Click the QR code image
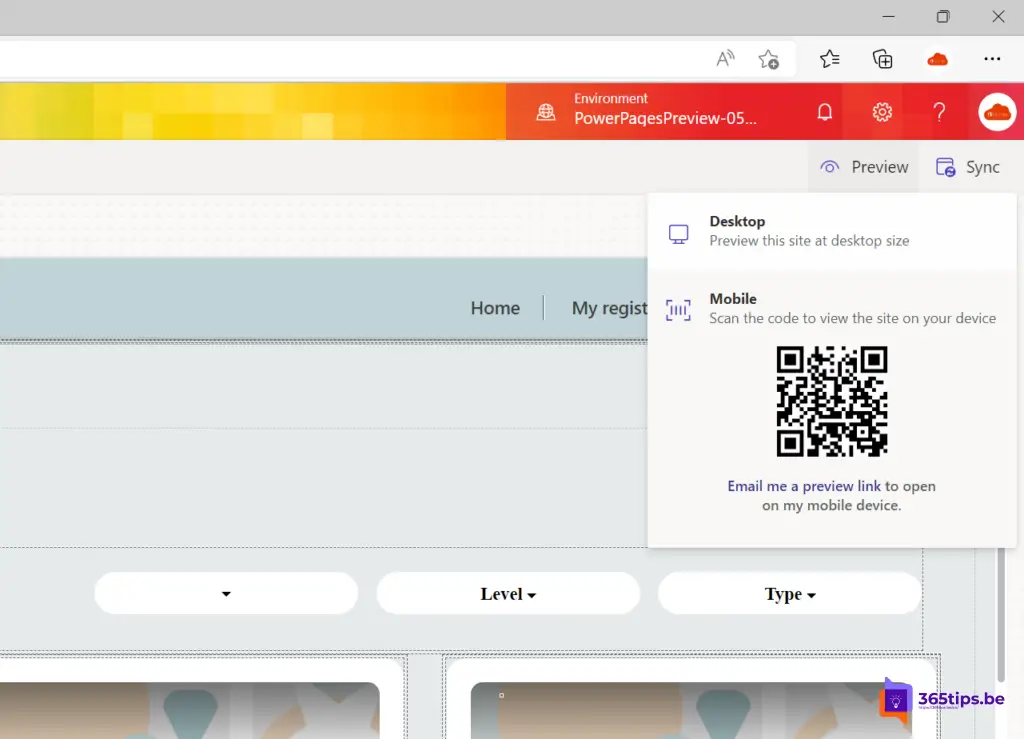Screen dimensions: 1024x739 pyautogui.click(x=832, y=402)
